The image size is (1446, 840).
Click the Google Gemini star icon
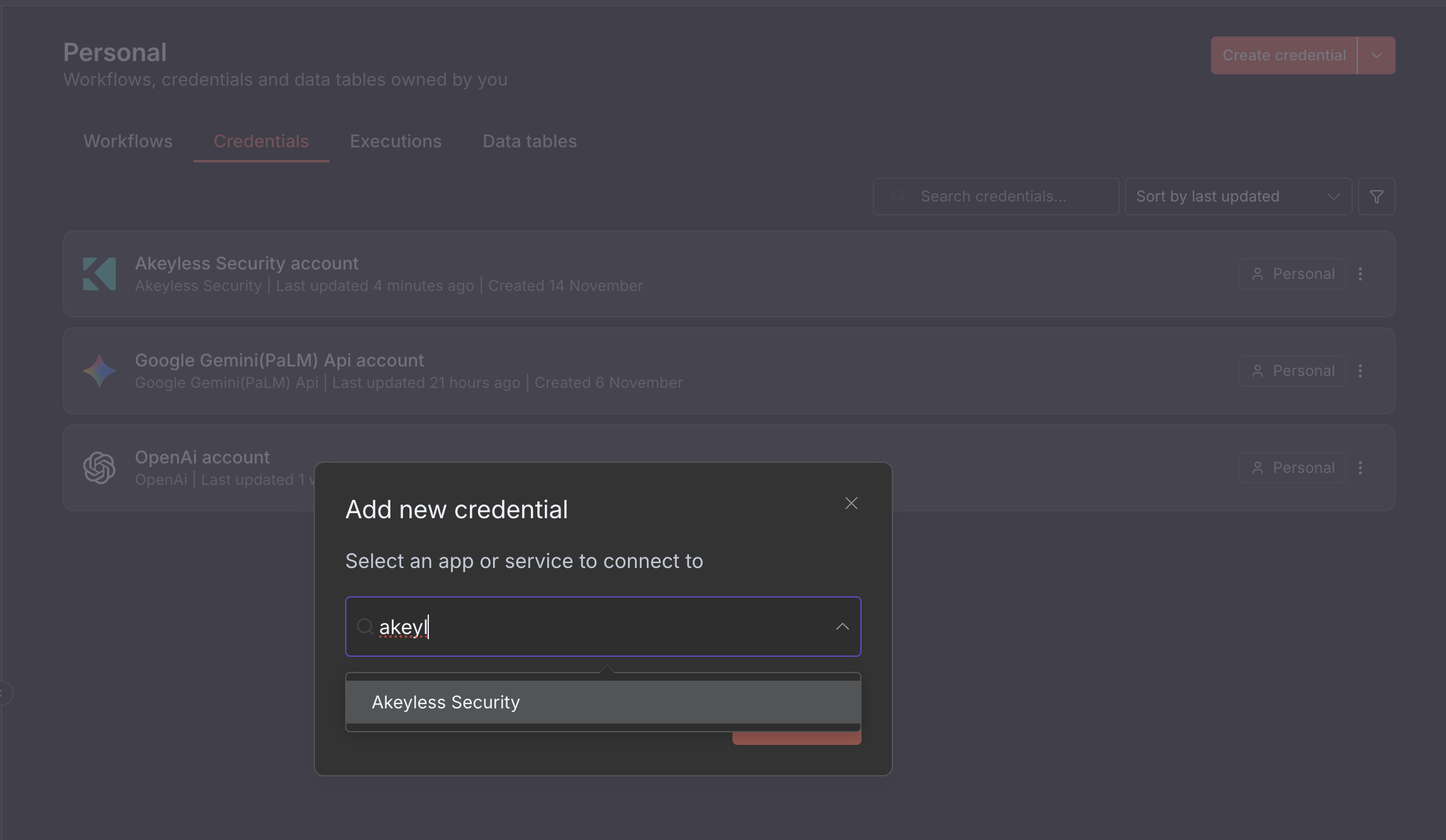click(x=100, y=371)
